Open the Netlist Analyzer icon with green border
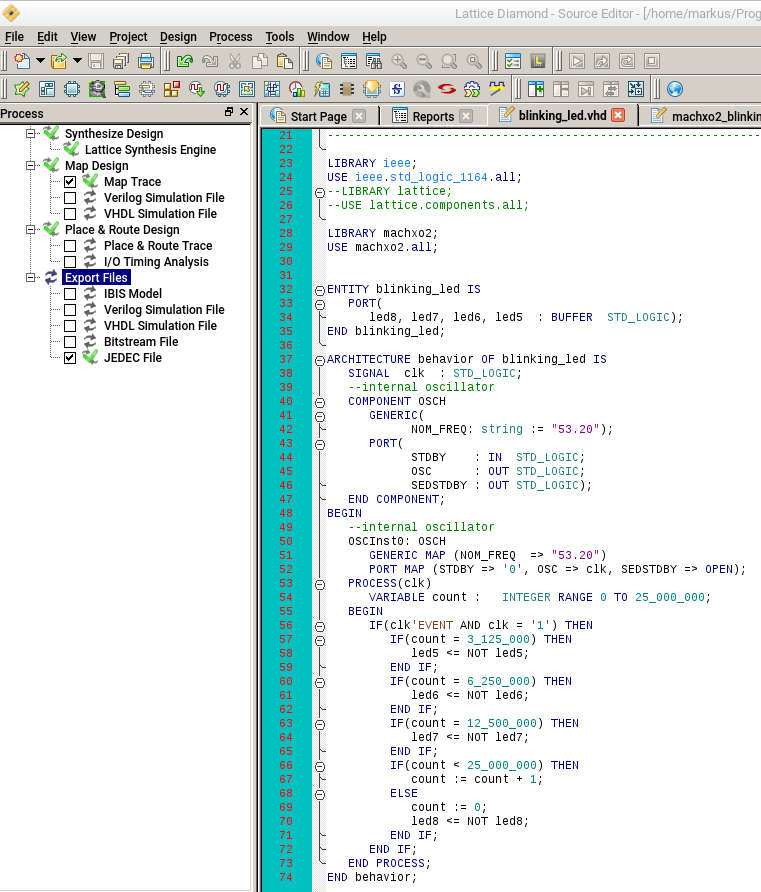The image size is (761, 892). click(x=97, y=89)
